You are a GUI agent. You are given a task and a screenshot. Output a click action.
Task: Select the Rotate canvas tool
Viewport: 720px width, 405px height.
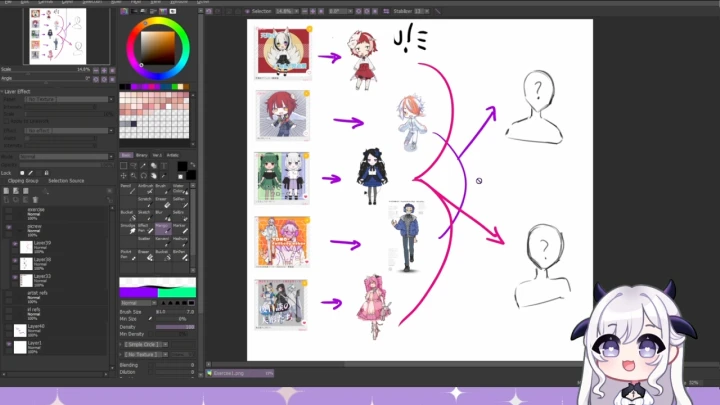(144, 176)
